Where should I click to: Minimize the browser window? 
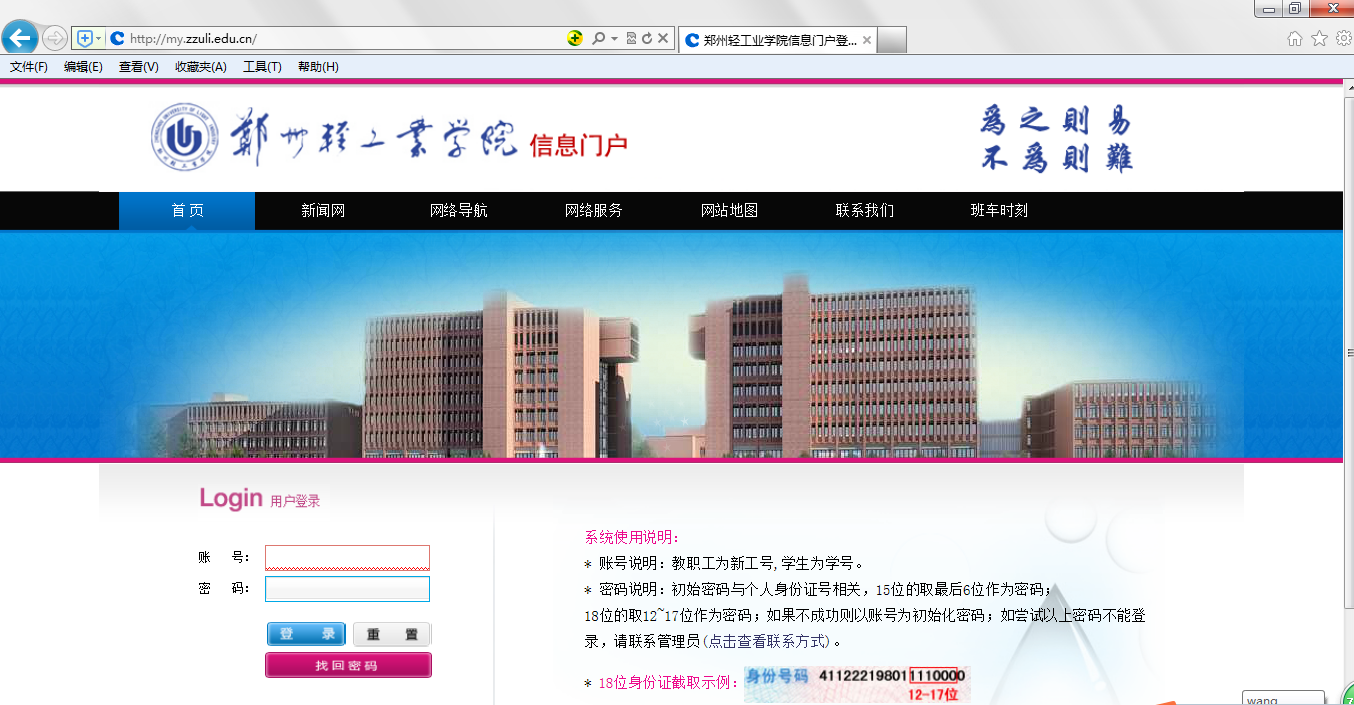click(1269, 8)
